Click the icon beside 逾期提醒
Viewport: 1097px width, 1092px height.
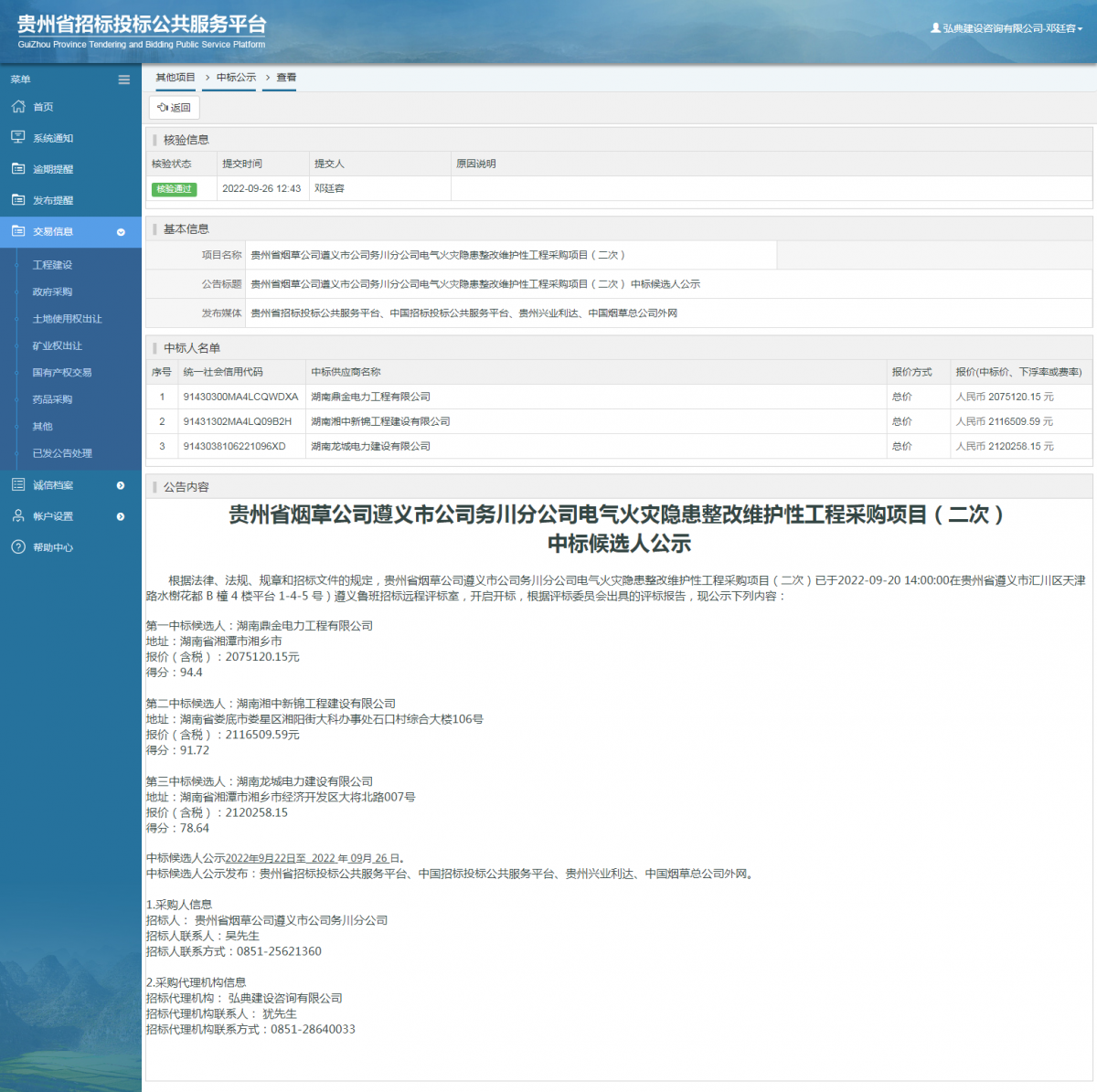[18, 168]
